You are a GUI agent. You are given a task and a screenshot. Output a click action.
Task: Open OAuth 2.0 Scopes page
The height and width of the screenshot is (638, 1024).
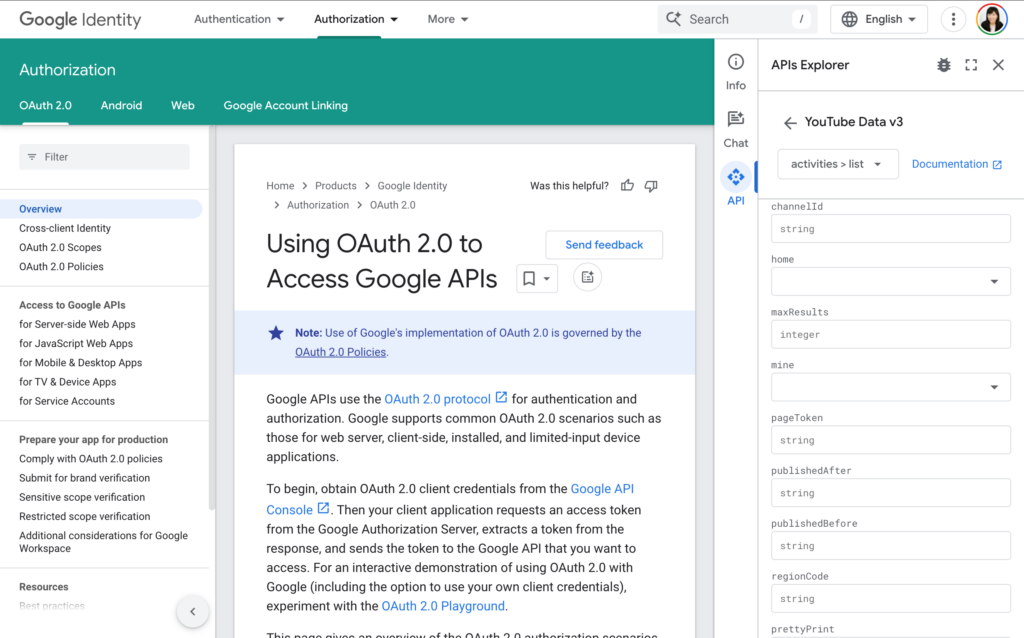60,247
